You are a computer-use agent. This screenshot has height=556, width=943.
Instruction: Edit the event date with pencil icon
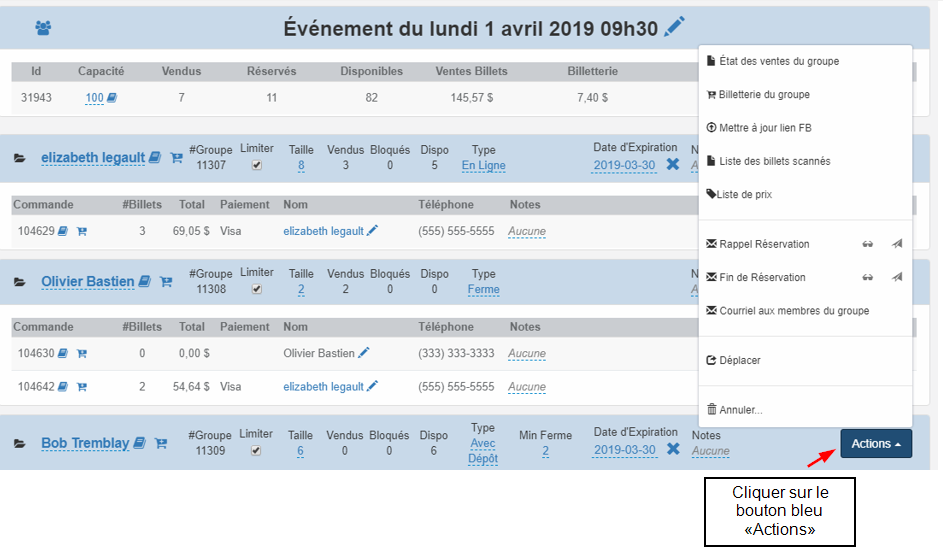(x=674, y=27)
